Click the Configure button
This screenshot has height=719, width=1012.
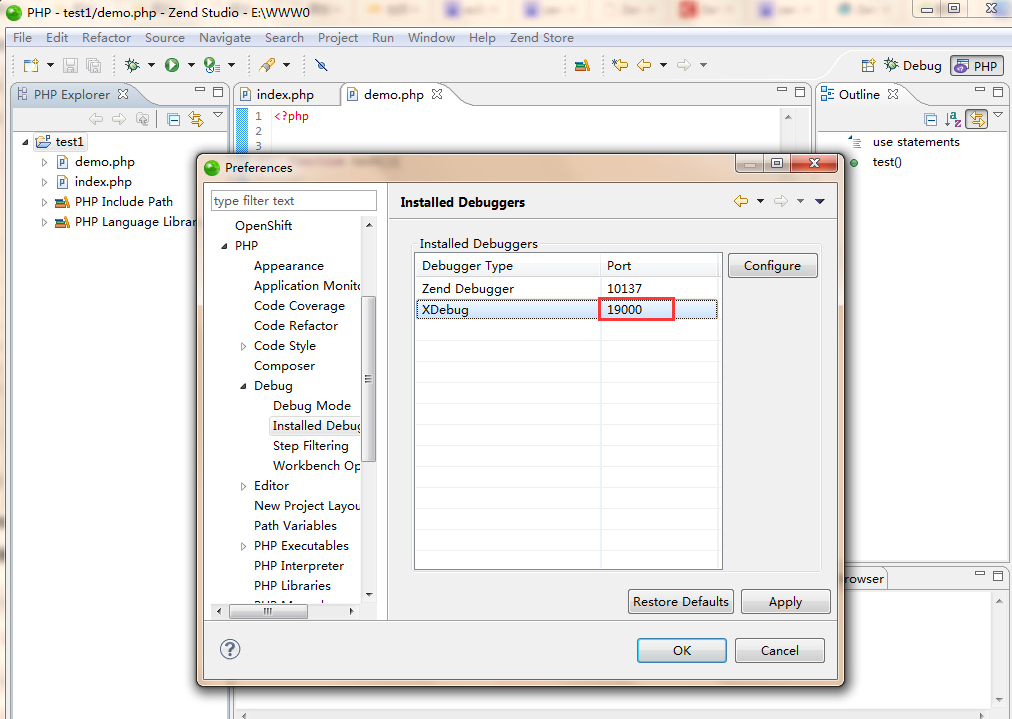pyautogui.click(x=772, y=265)
